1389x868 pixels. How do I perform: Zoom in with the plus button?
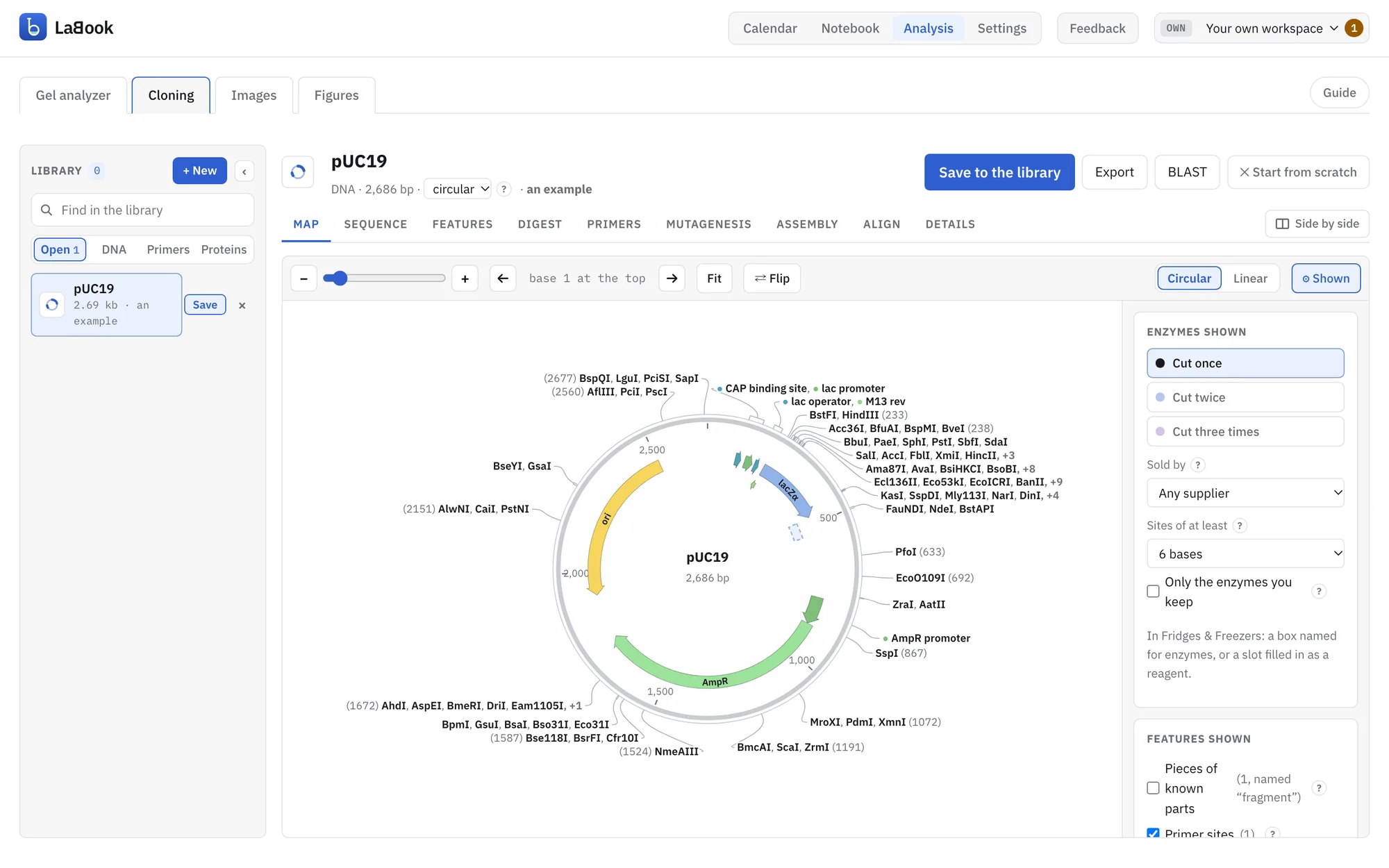click(x=465, y=278)
